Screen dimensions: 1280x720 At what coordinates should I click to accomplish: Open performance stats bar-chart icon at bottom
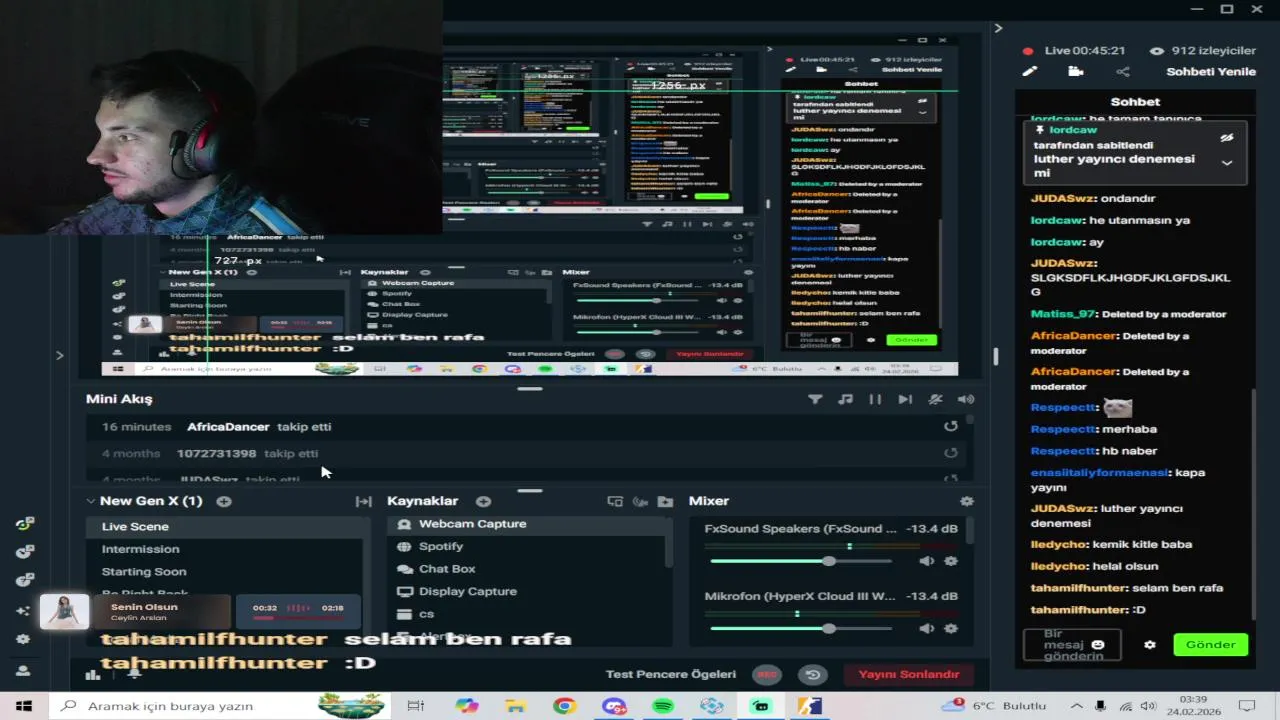[x=93, y=674]
